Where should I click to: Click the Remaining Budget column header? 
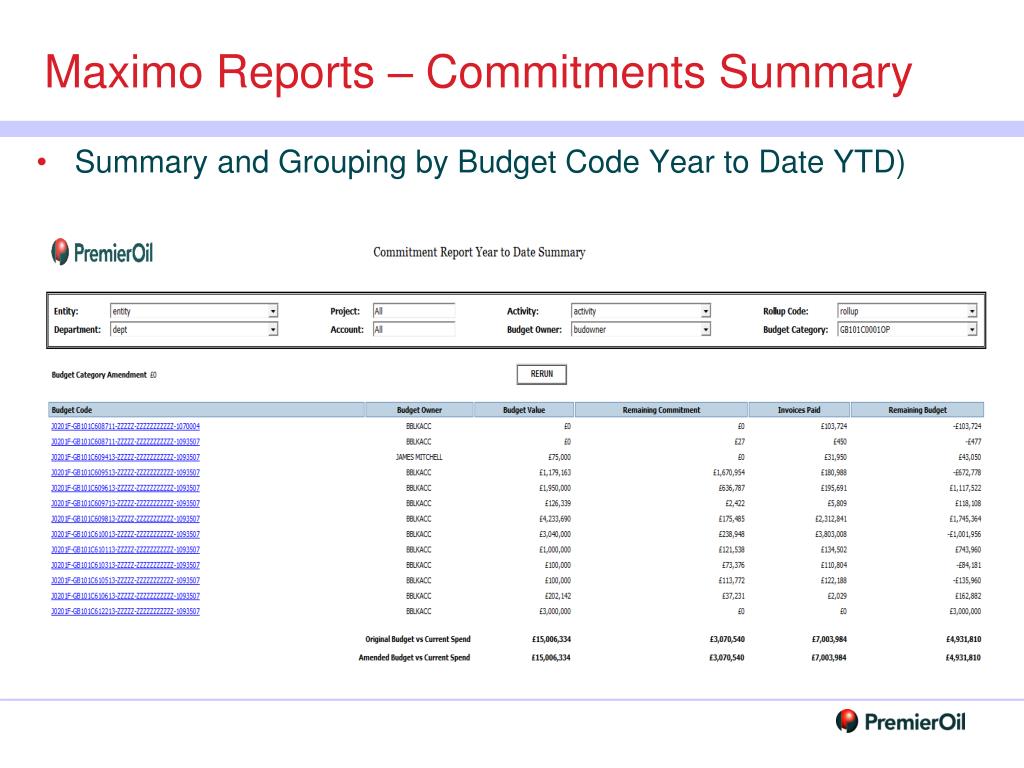point(917,410)
